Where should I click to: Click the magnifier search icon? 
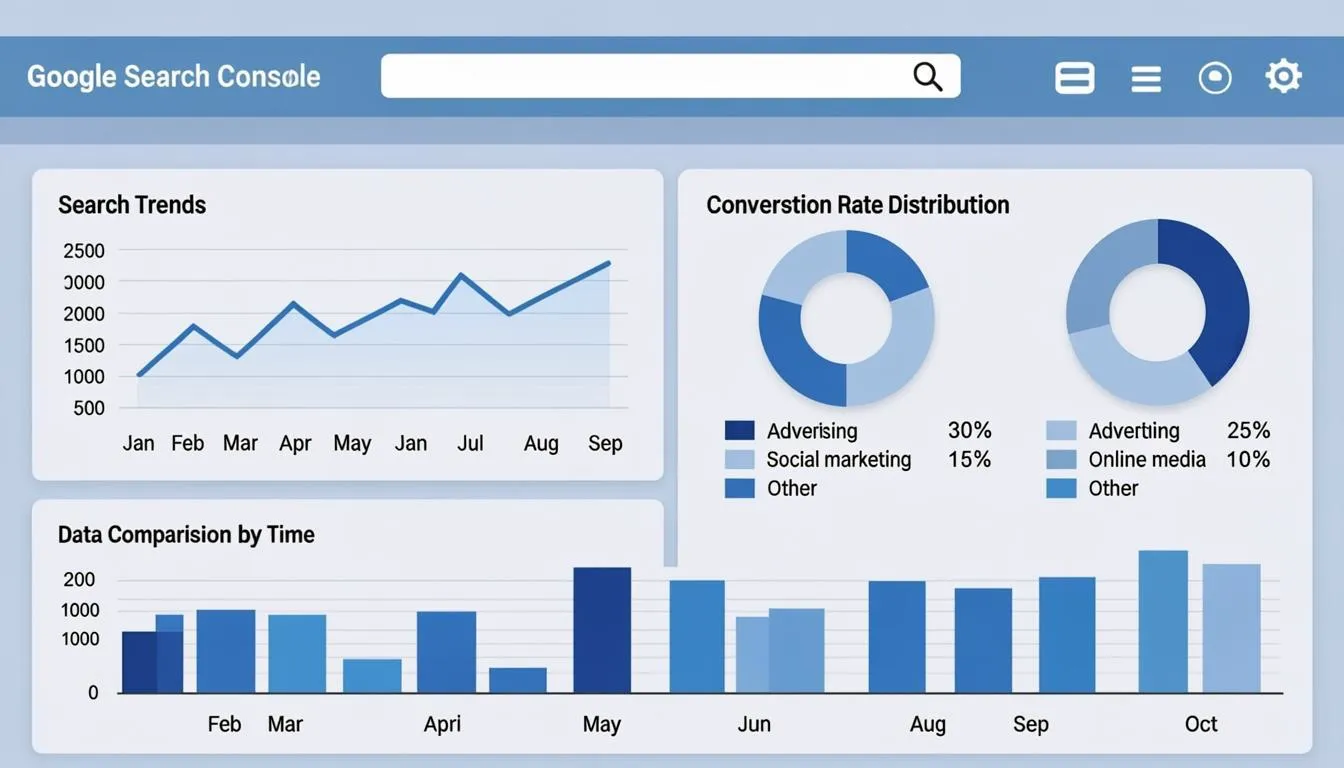pos(928,76)
